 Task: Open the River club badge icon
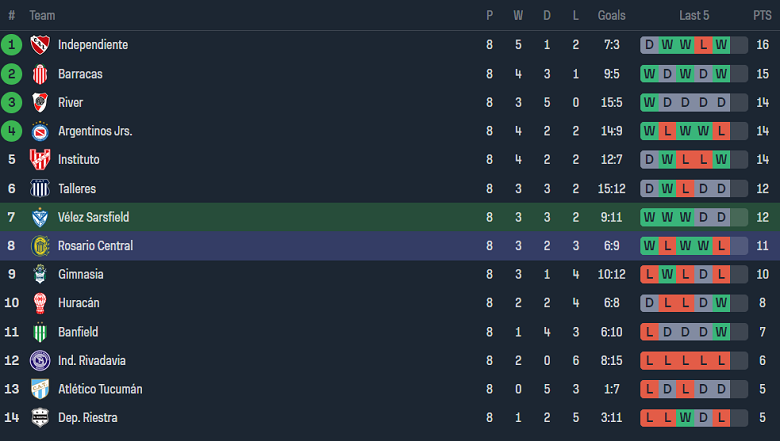point(40,102)
